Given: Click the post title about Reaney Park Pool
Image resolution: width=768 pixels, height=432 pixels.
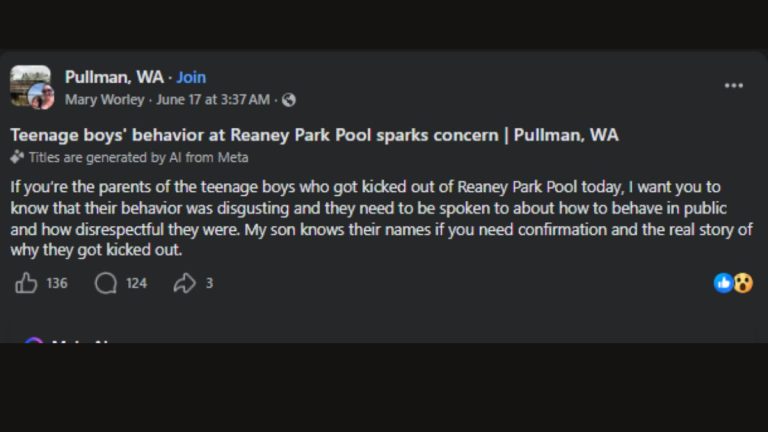Looking at the screenshot, I should click(x=314, y=135).
